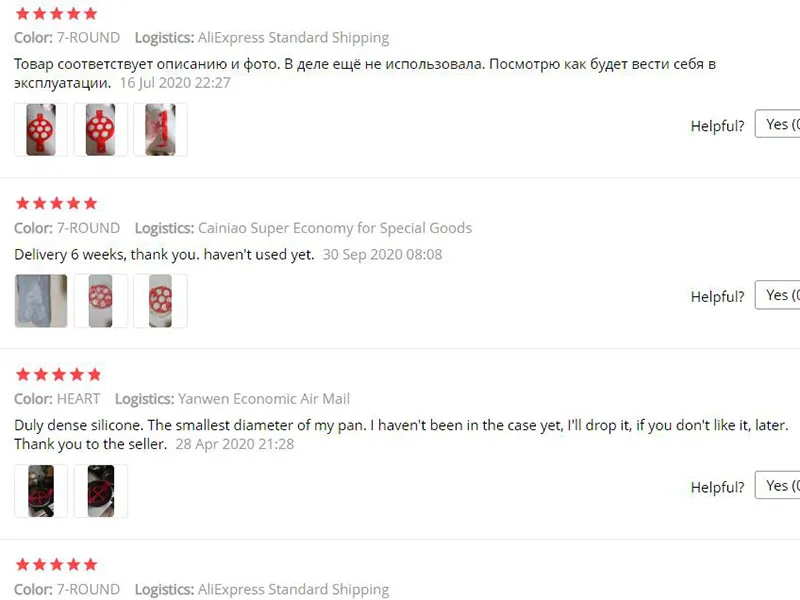Mark 30 Sep 2020 review as helpful Yes
Image resolution: width=800 pixels, height=600 pixels.
coord(778,295)
